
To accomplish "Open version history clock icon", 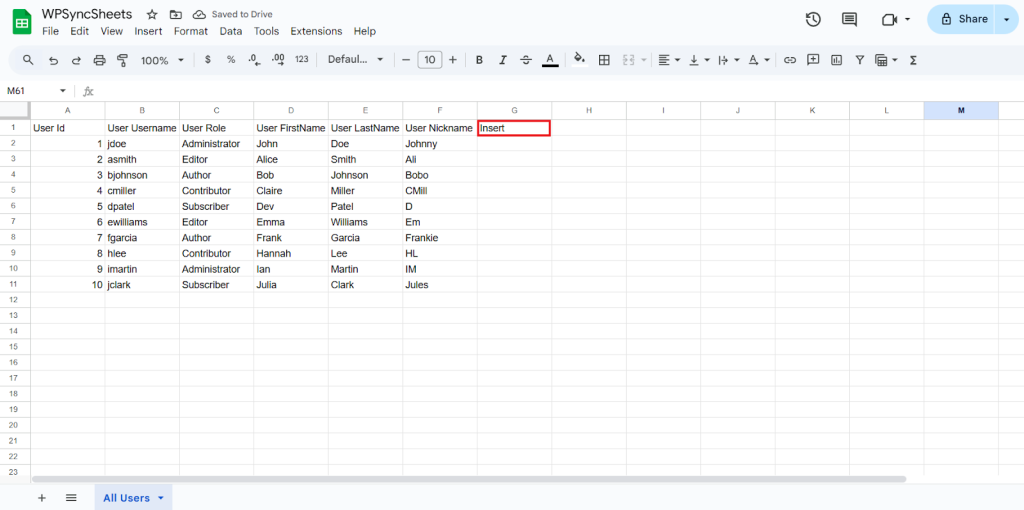I will (812, 20).
